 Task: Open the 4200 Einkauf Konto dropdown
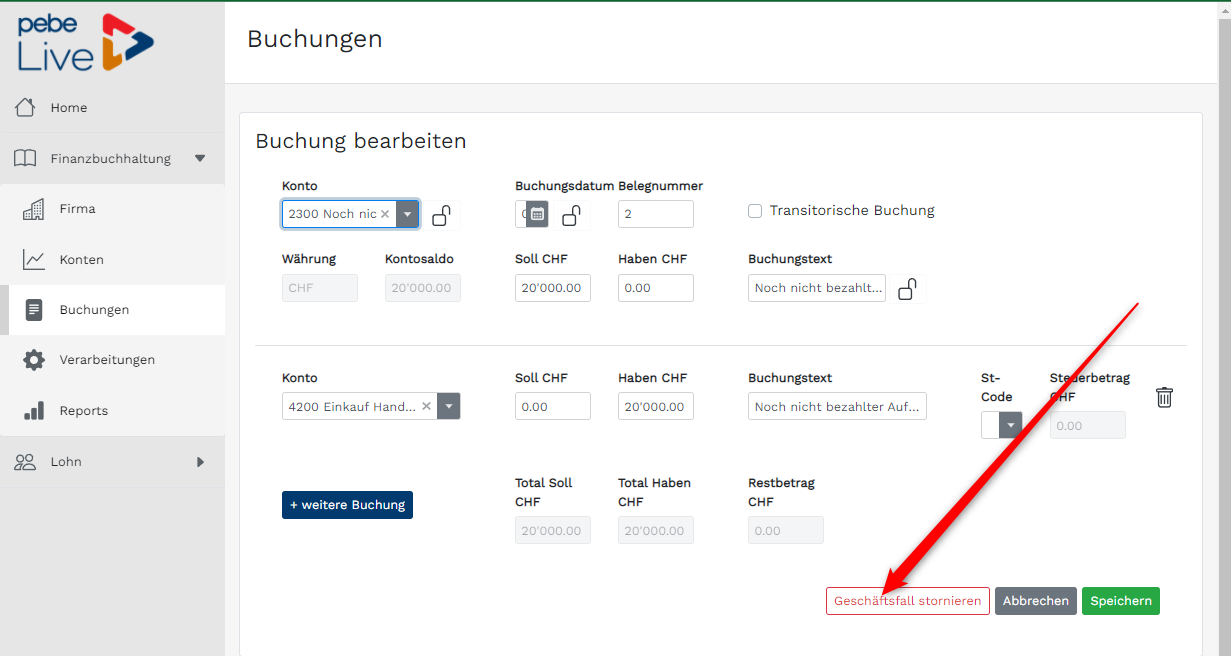tap(449, 407)
